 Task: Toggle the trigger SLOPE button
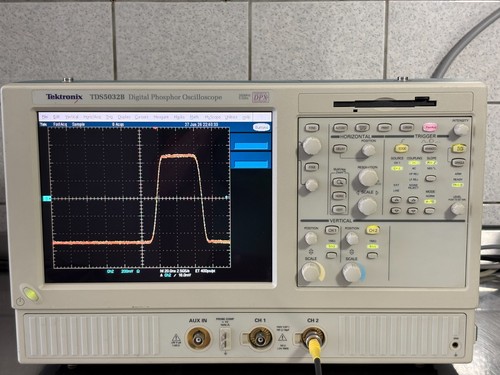pyautogui.click(x=431, y=178)
